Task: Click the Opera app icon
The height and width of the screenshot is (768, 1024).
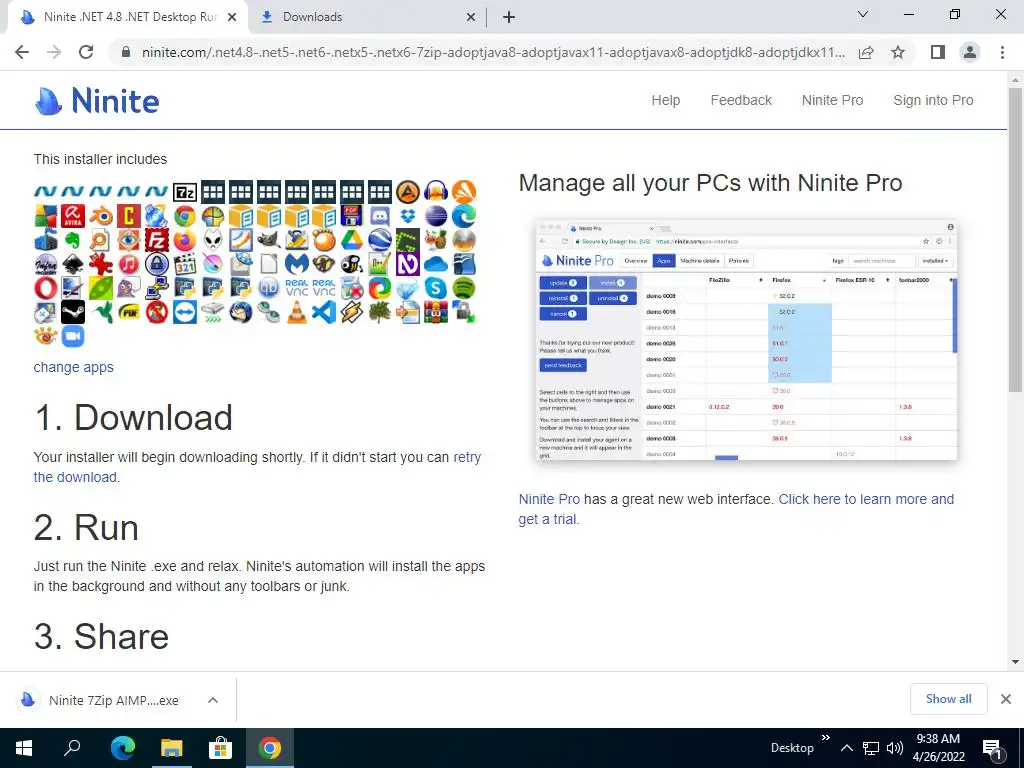Action: (46, 288)
